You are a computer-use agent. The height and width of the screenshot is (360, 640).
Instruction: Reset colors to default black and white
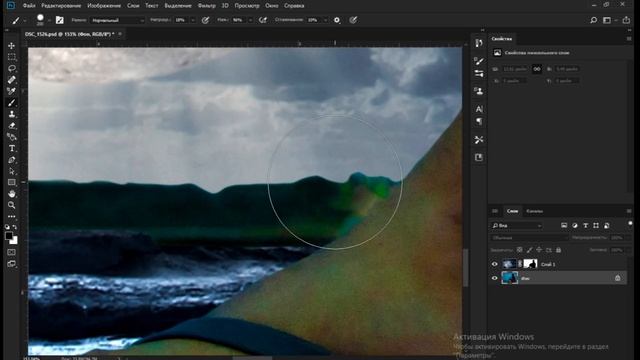[x=8, y=227]
